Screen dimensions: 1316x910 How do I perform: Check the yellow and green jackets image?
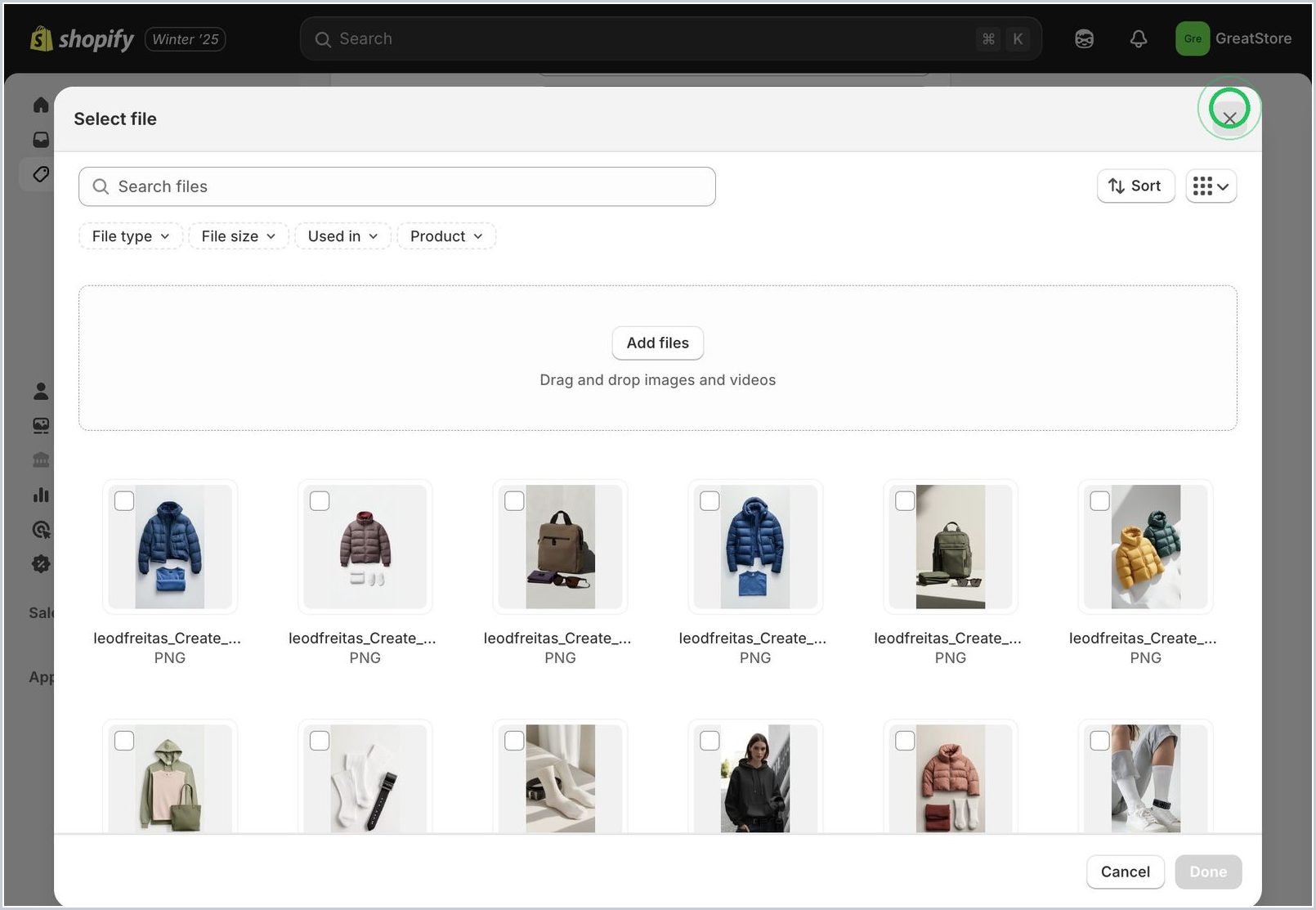click(x=1100, y=501)
